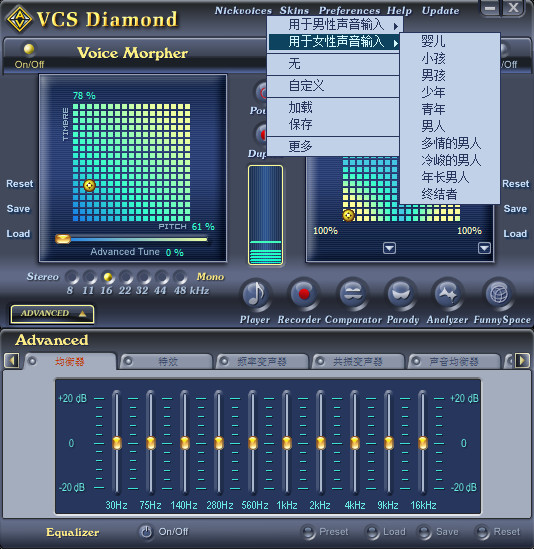The width and height of the screenshot is (534, 549).
Task: Expand 用于女性声音输入 submenu
Action: click(335, 42)
